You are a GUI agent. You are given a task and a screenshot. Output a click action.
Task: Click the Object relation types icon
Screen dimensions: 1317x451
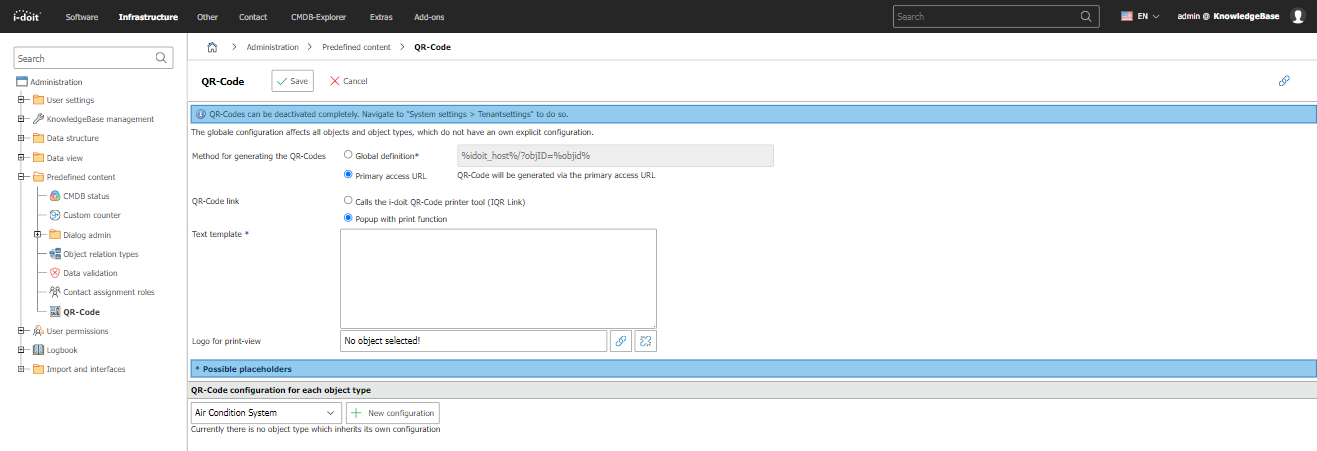[55, 254]
